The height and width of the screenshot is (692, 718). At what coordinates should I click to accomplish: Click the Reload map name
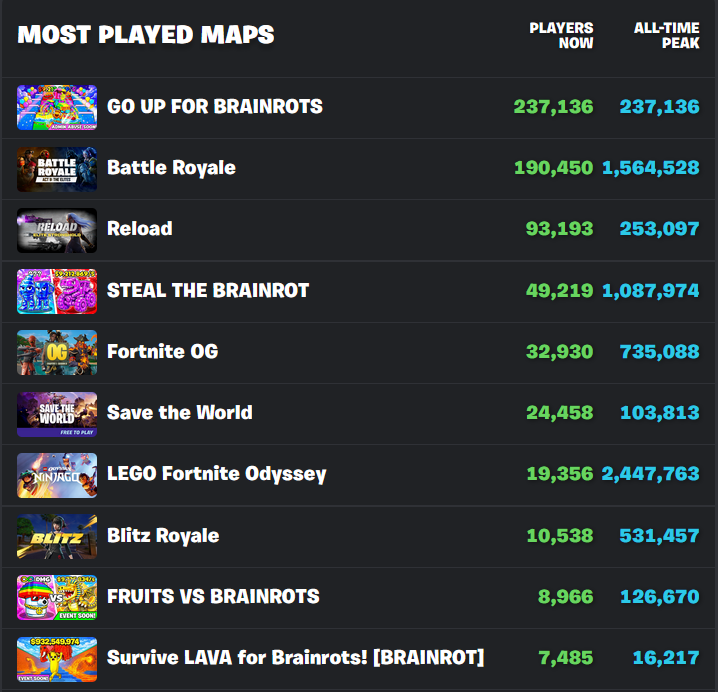pos(140,229)
